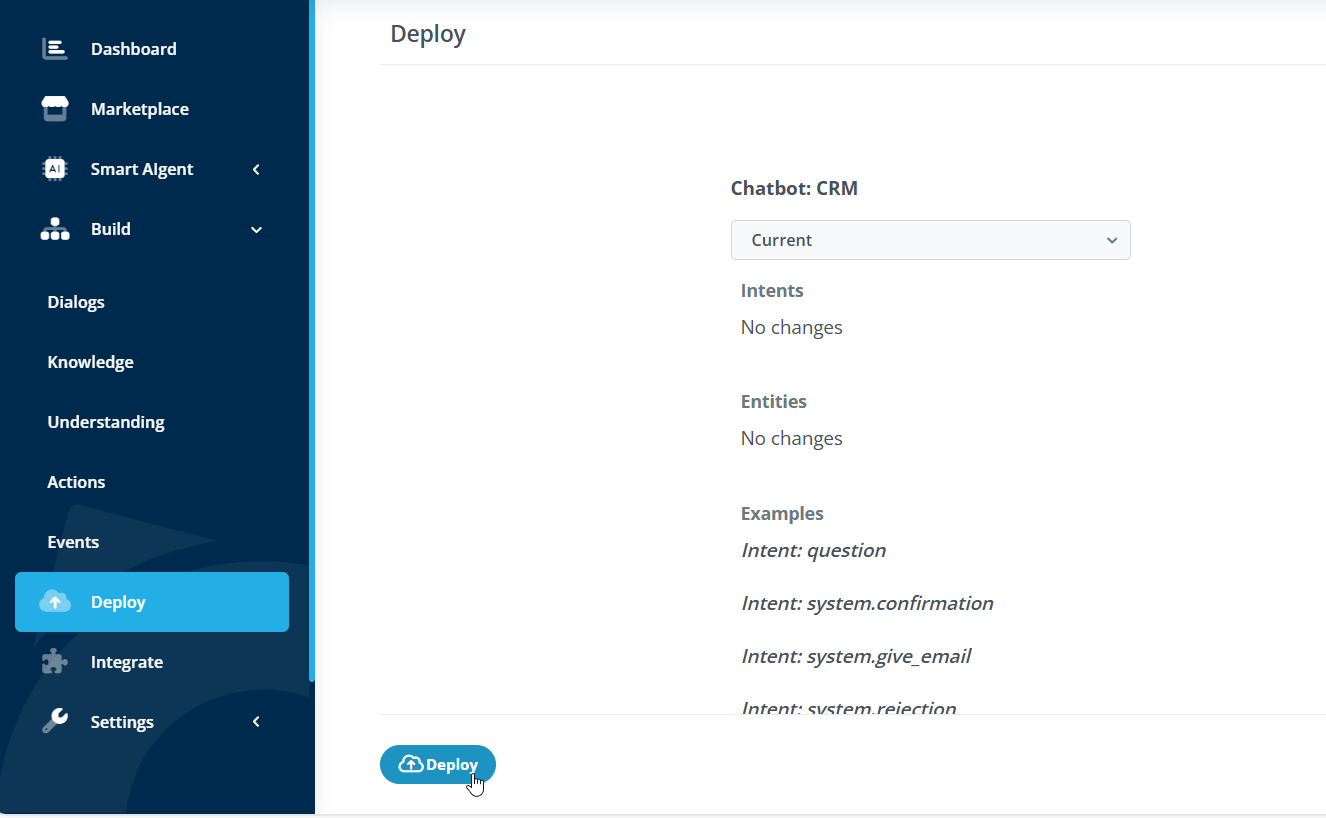The height and width of the screenshot is (818, 1326).
Task: Click the sidebar vertical scrollbar
Action: [x=312, y=340]
